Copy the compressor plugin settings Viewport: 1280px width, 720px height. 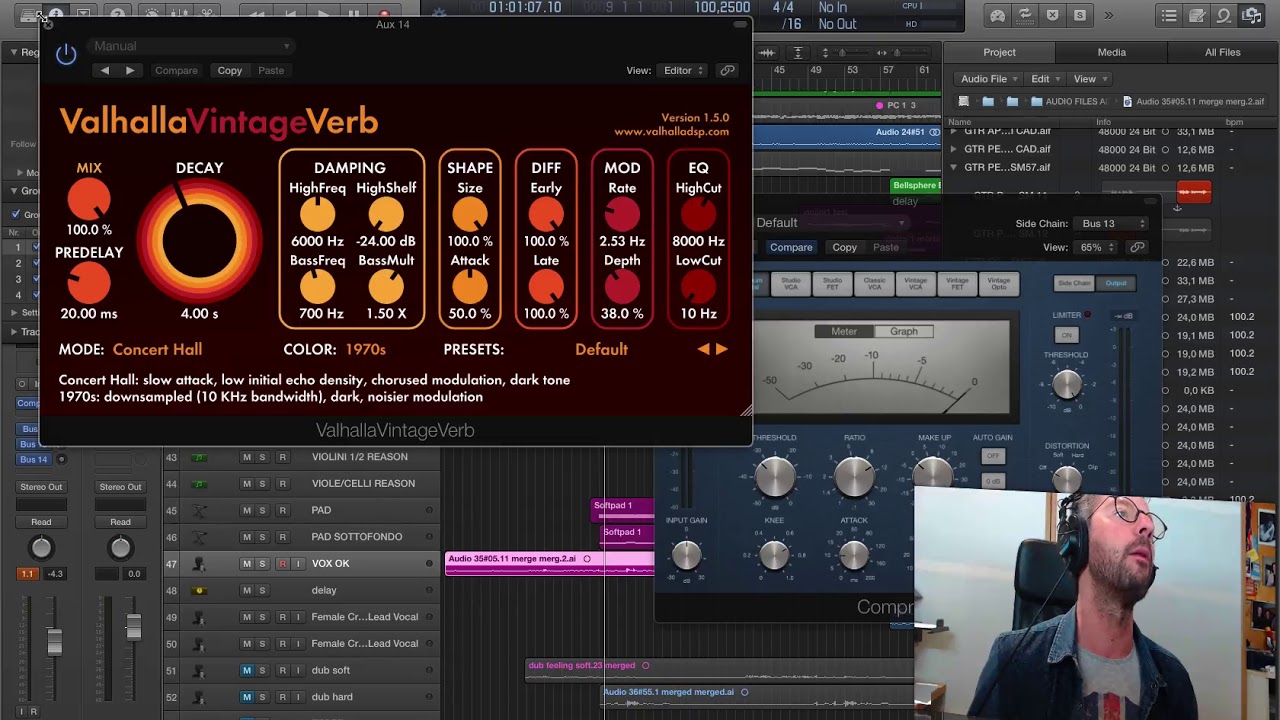pos(845,247)
